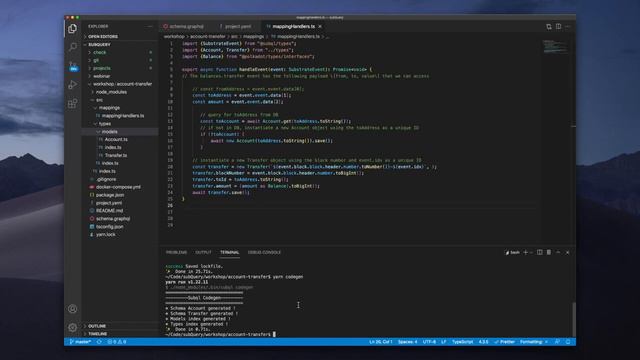Image resolution: width=640 pixels, height=360 pixels.
Task: Expand the webinar folder
Action: point(102,76)
